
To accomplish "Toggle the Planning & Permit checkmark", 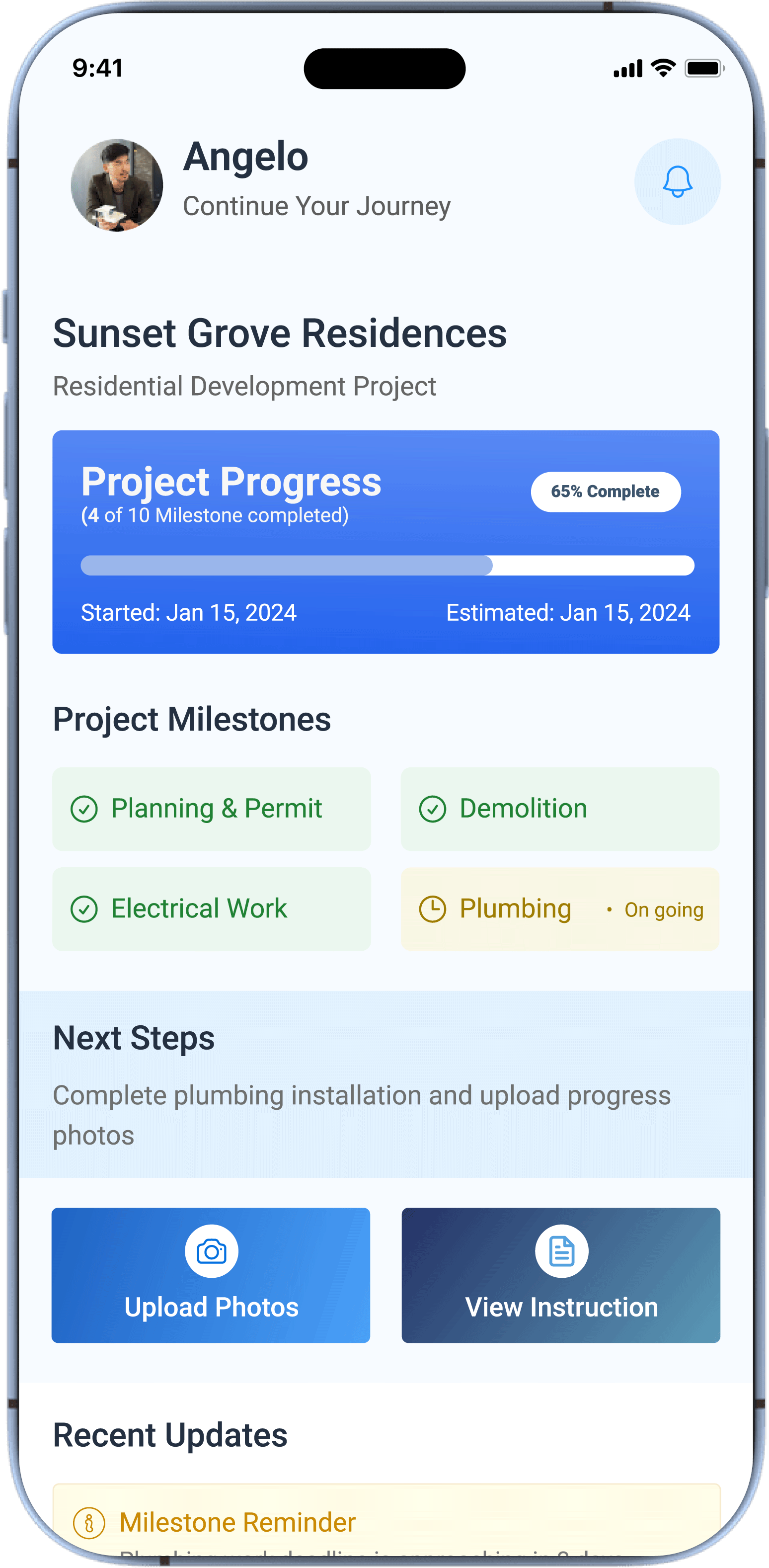I will [84, 809].
